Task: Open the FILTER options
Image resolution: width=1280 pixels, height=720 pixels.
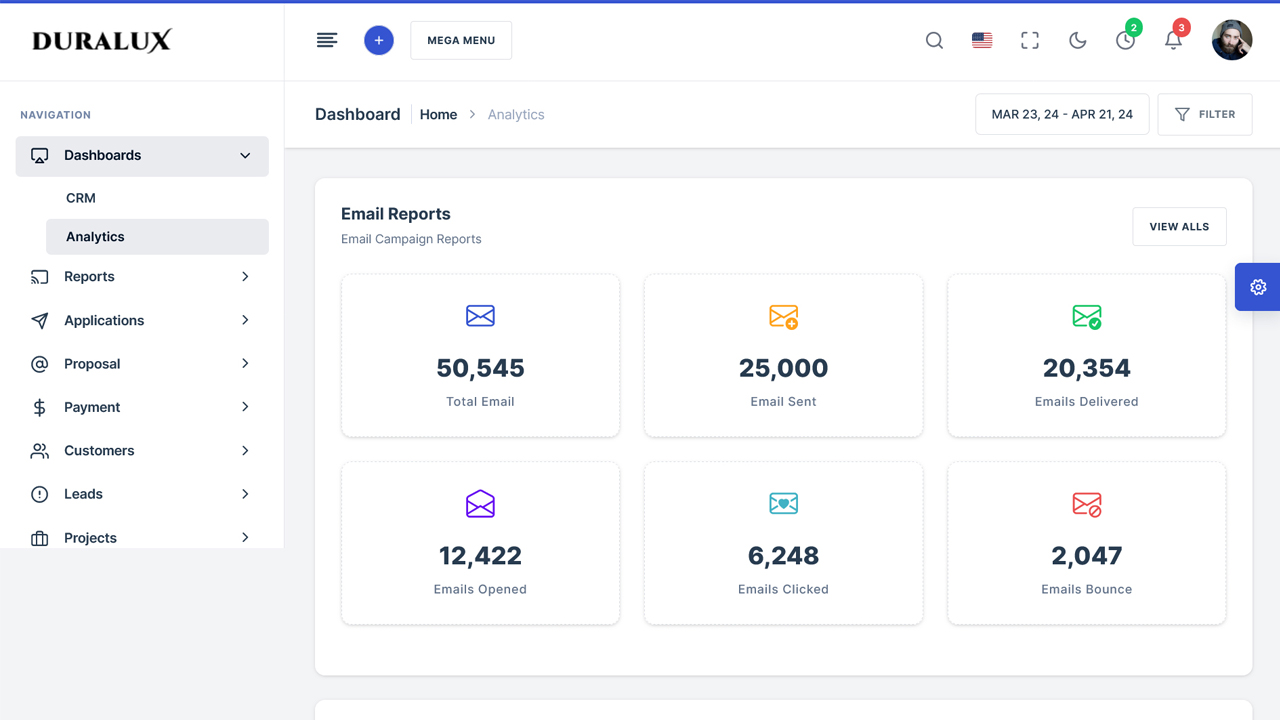Action: click(1204, 114)
